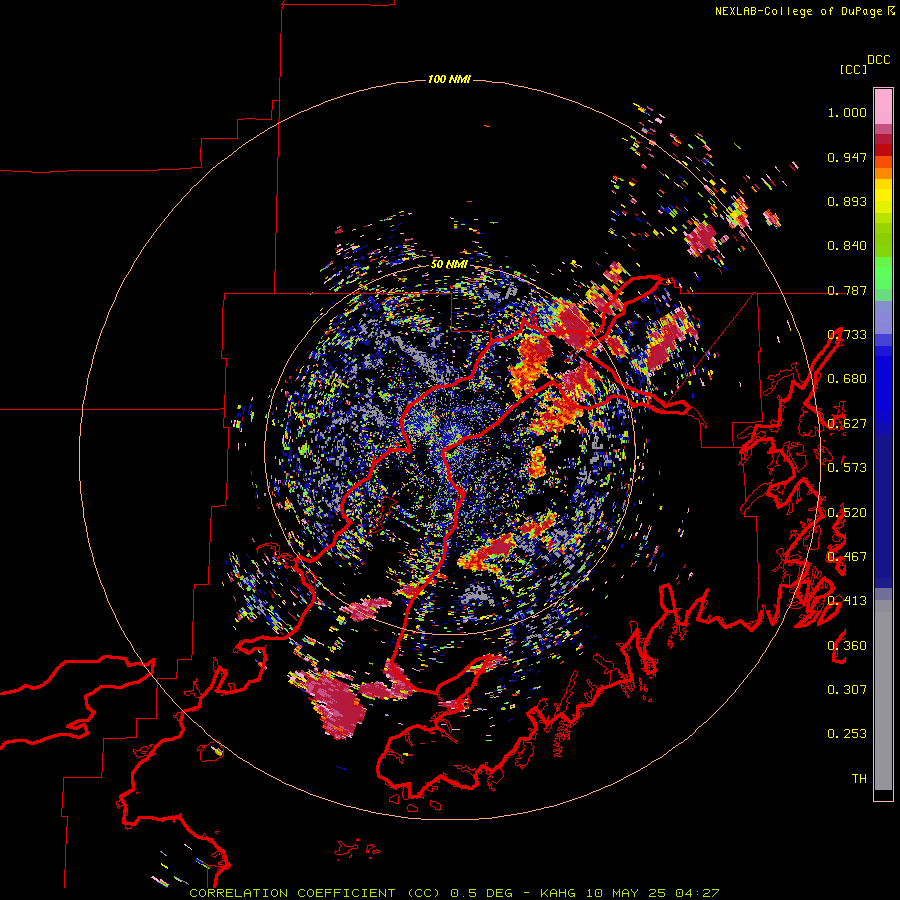Select the 0.467 scale value
Viewport: 900px width, 900px height.
(847, 557)
